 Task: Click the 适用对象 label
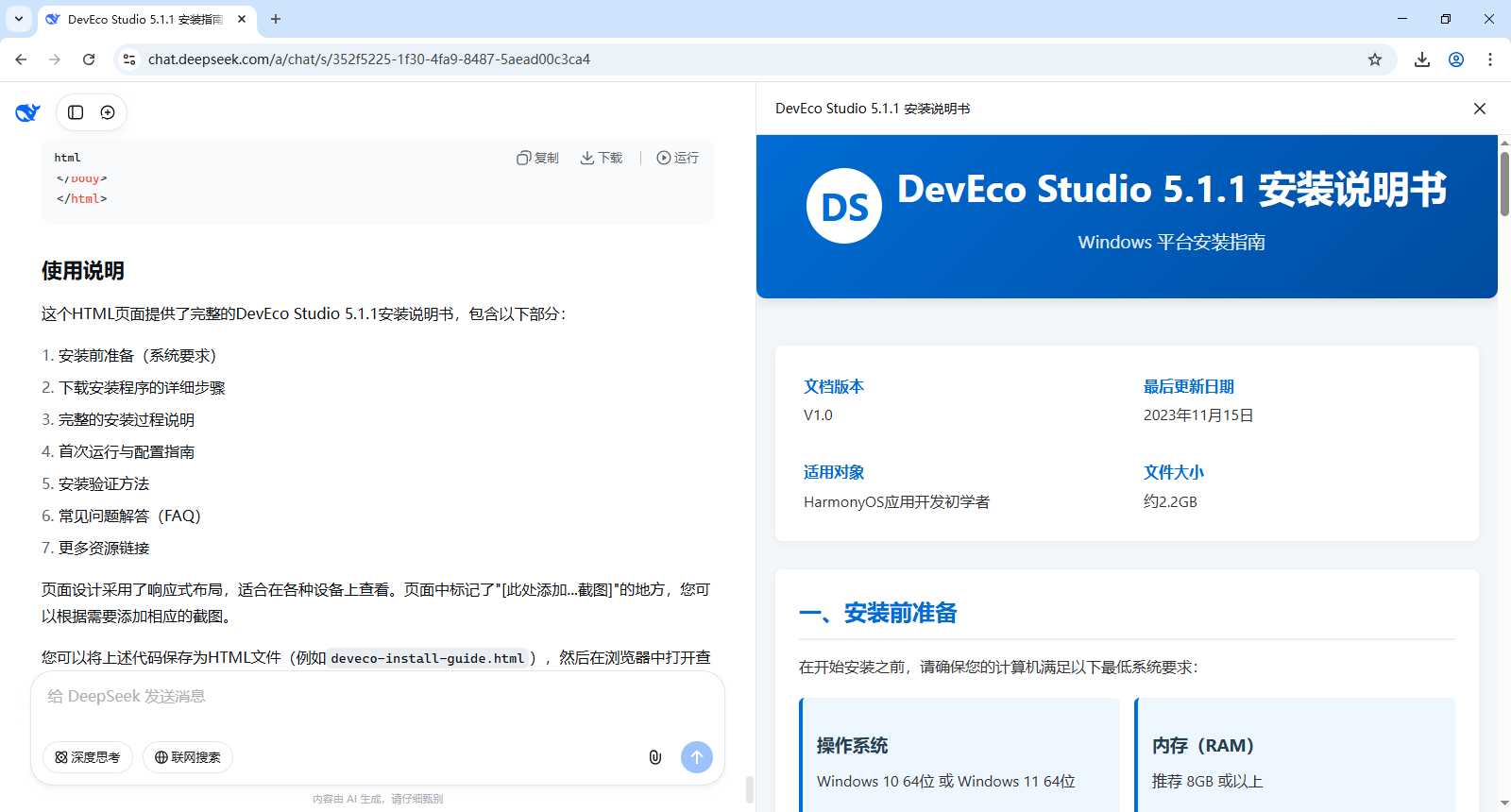point(834,472)
